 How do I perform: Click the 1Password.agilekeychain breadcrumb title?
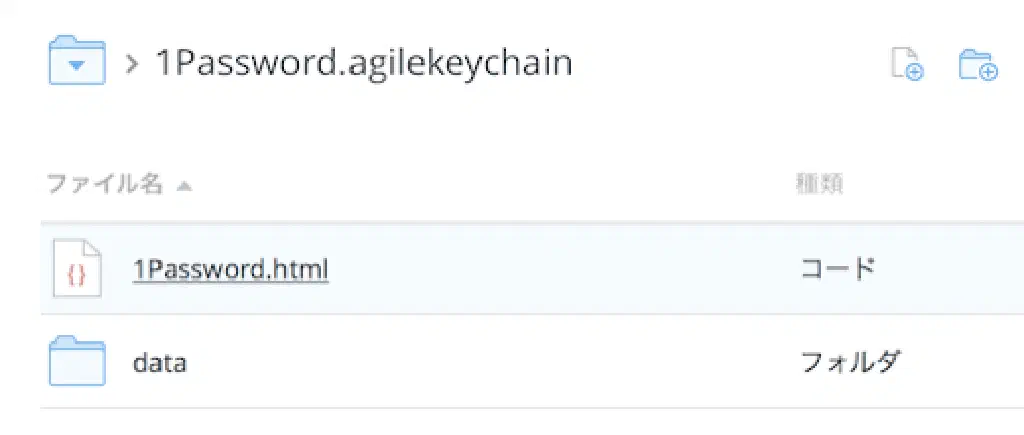362,63
